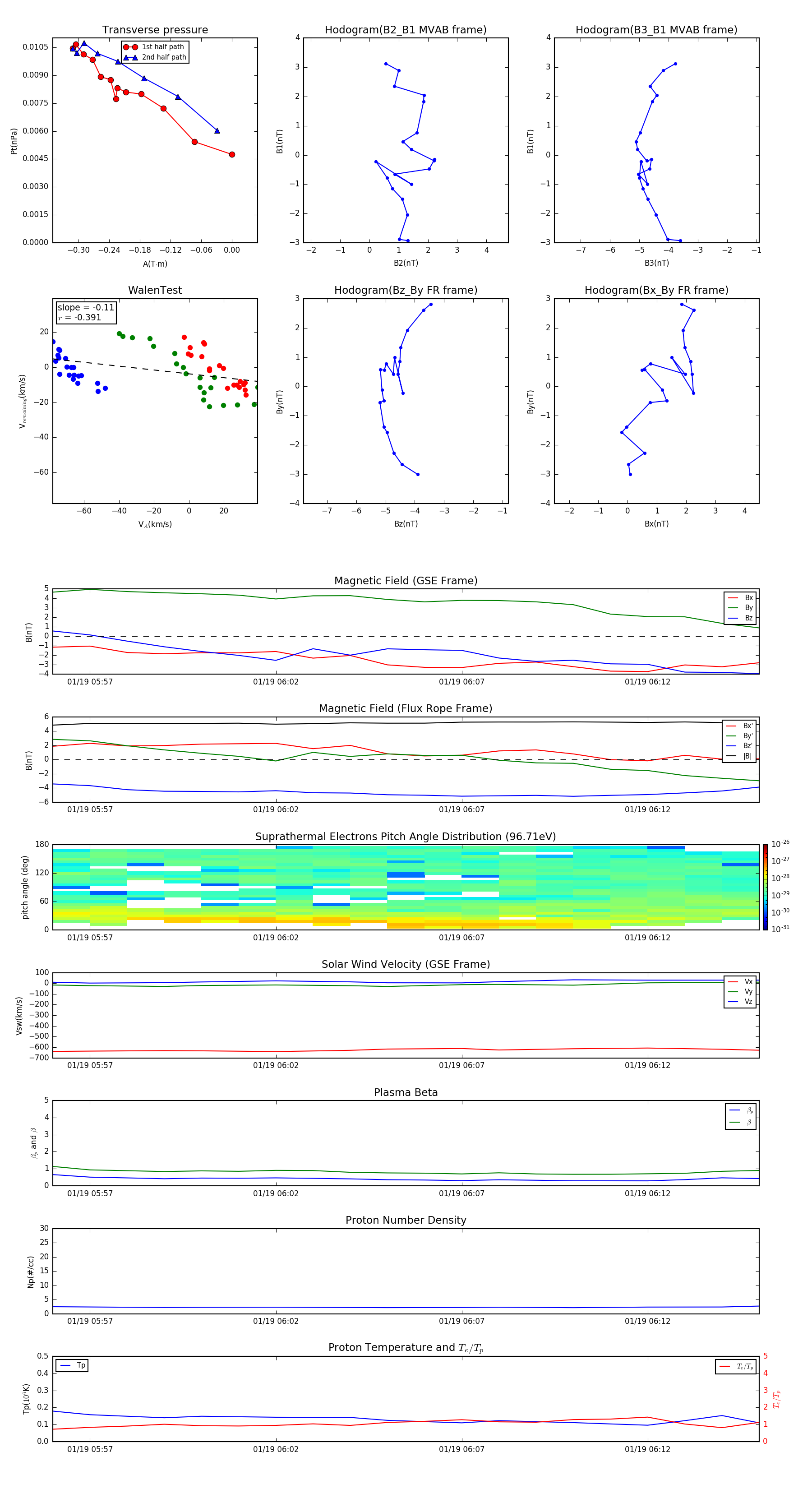Click the Plasma Beta legend box
The height and width of the screenshot is (1489, 812).
[740, 1116]
